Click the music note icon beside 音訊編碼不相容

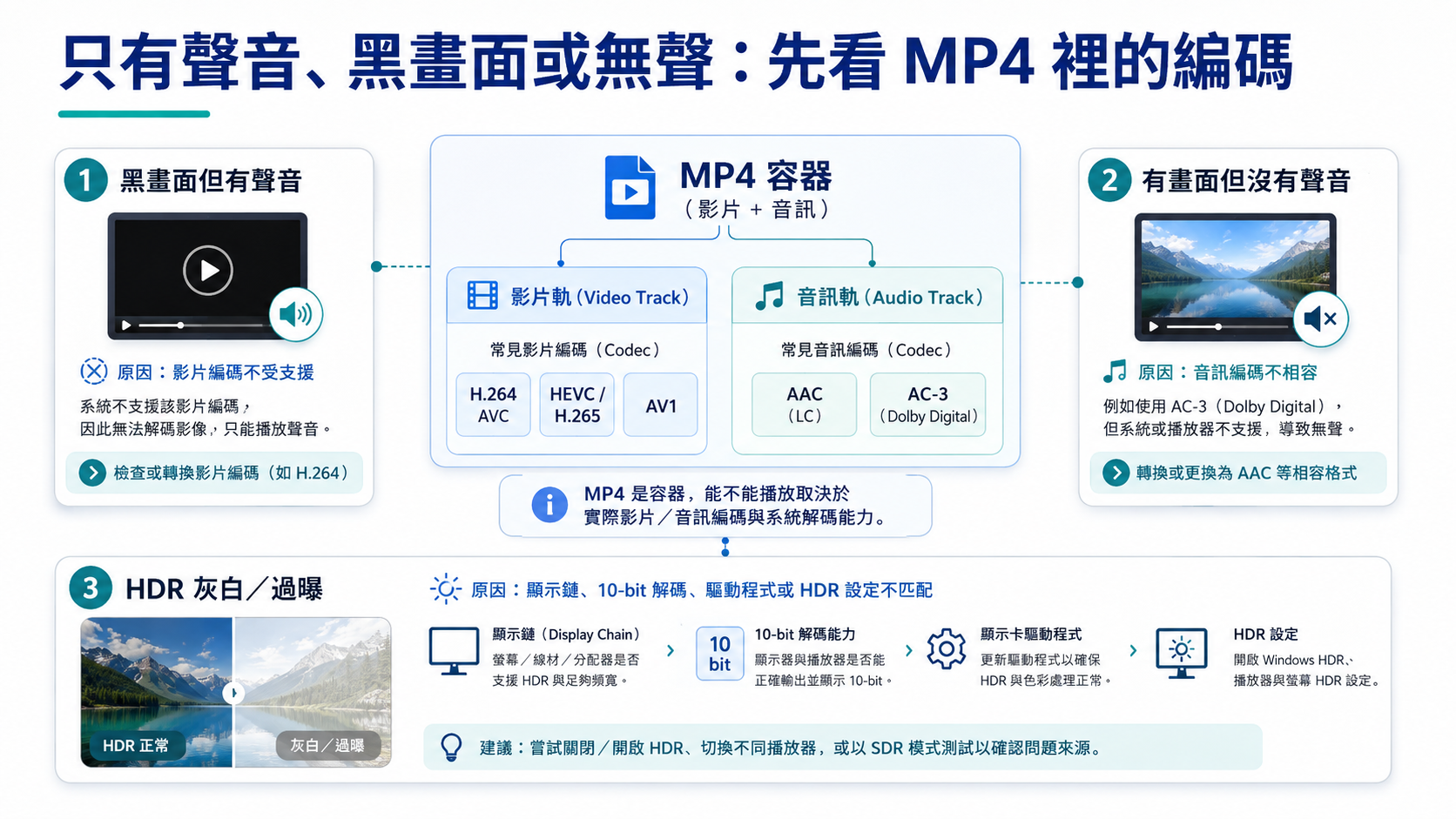click(x=1115, y=372)
